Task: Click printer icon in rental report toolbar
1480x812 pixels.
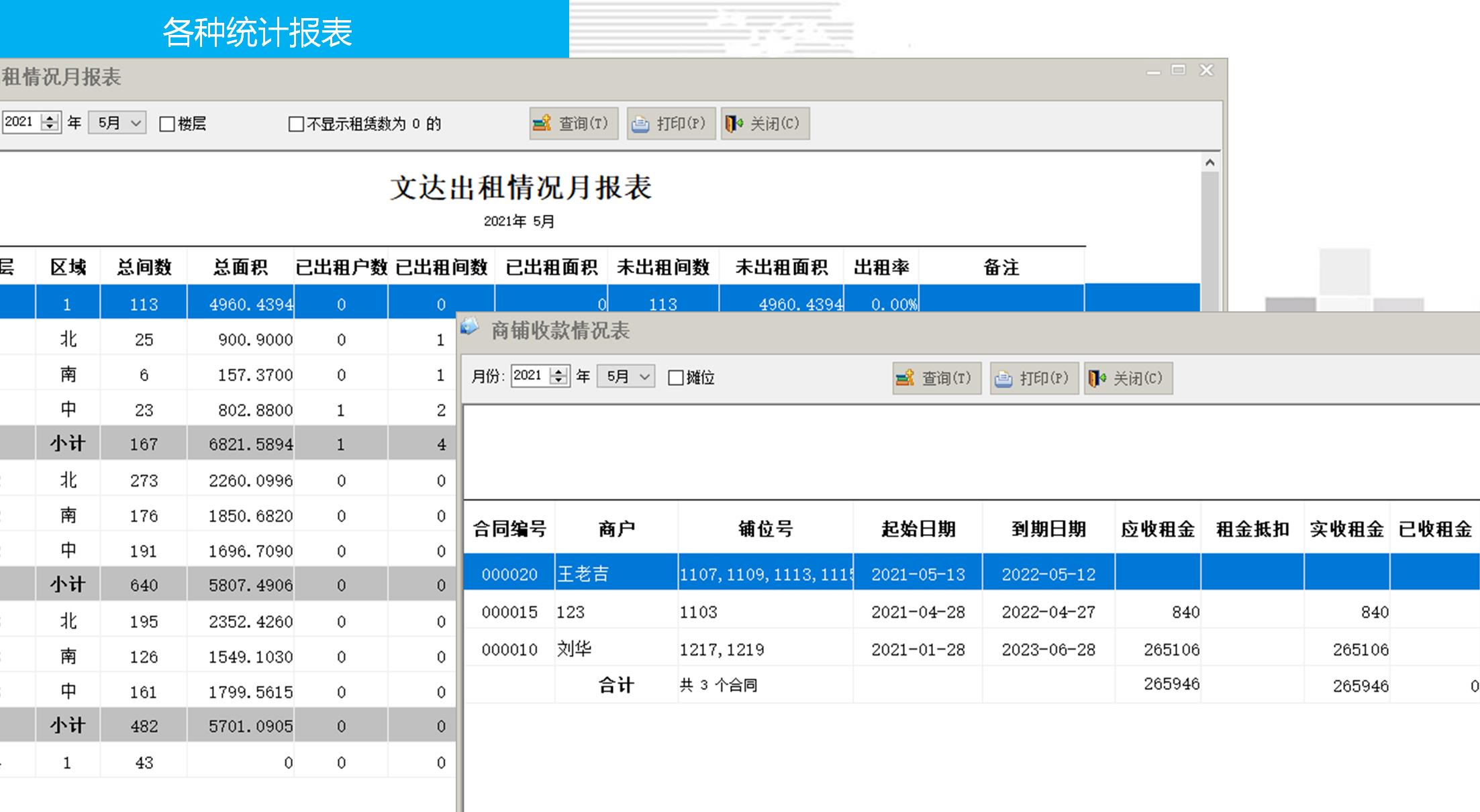Action: tap(640, 124)
